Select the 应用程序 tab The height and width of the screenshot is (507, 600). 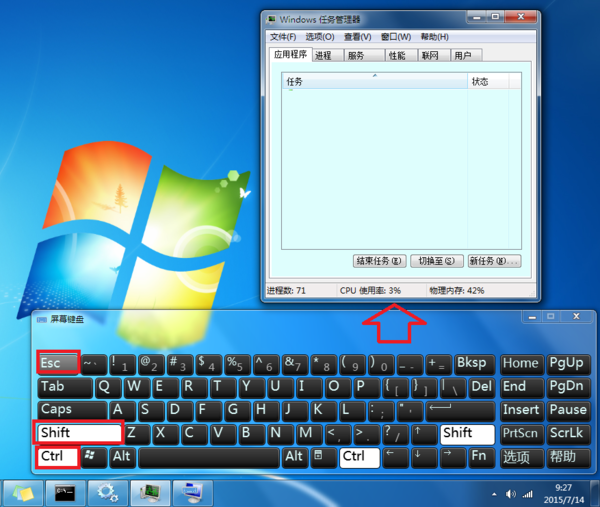290,54
